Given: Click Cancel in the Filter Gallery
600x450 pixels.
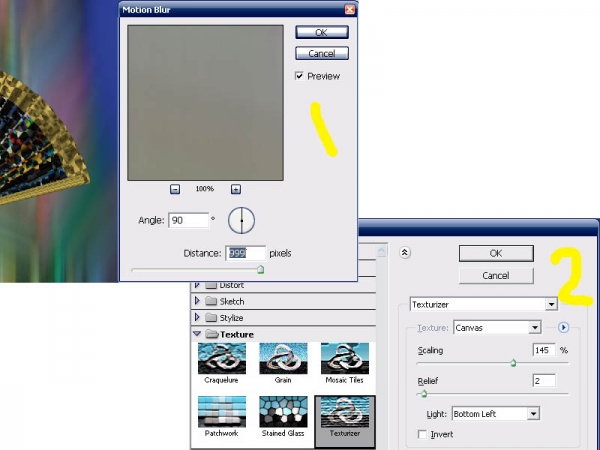Looking at the screenshot, I should (496, 276).
